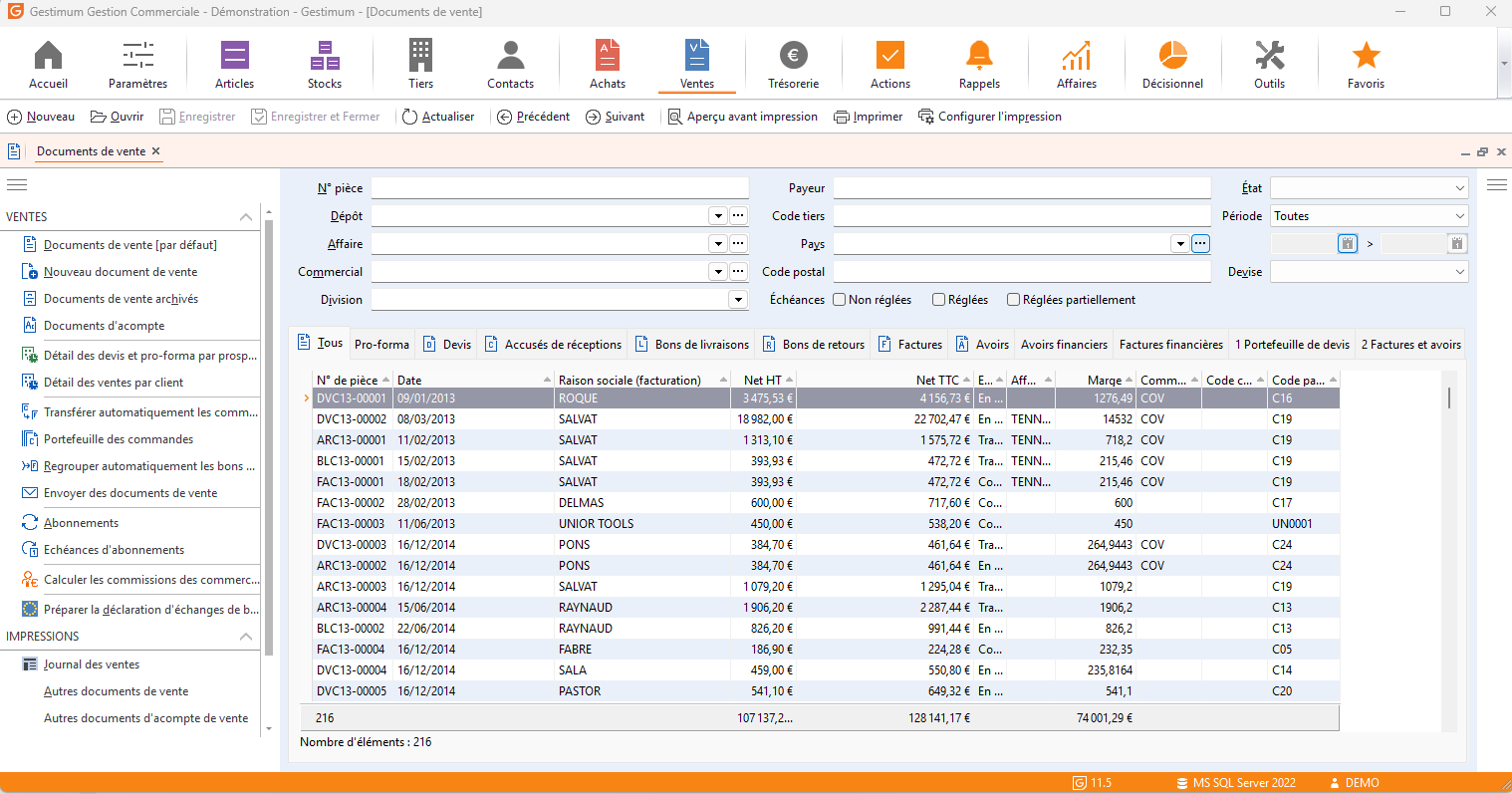This screenshot has width=1512, height=794.
Task: Click the N° pièce input field
Action: point(560,188)
